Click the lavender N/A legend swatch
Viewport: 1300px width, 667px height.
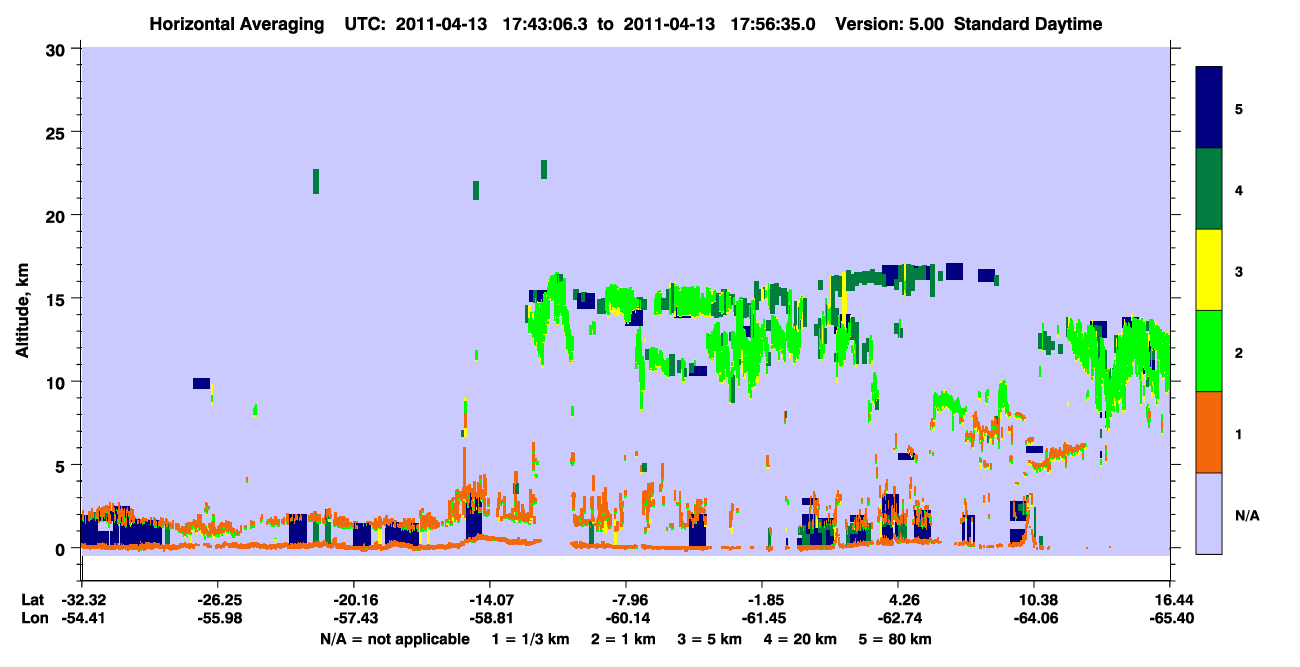1209,513
